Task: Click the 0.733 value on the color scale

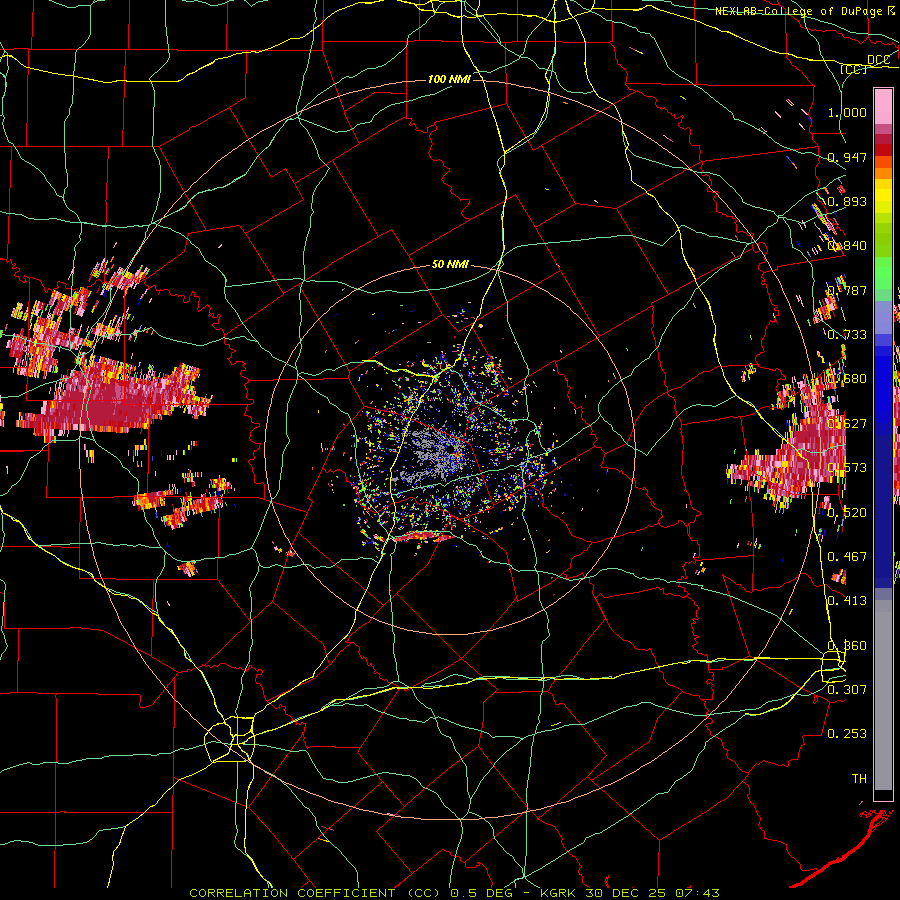Action: click(847, 335)
